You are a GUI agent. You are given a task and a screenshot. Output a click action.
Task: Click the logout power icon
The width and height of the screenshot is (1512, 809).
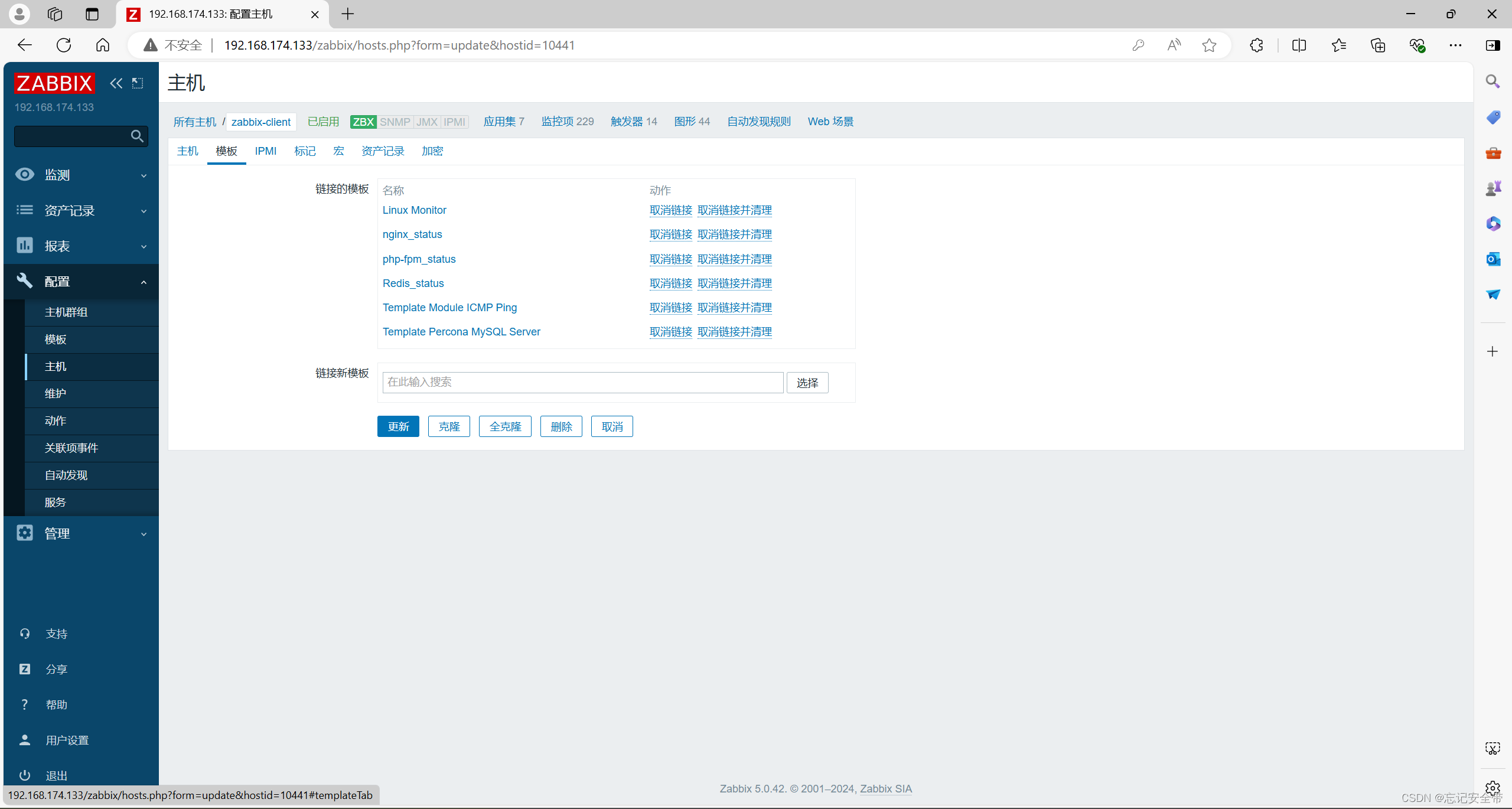tap(25, 775)
